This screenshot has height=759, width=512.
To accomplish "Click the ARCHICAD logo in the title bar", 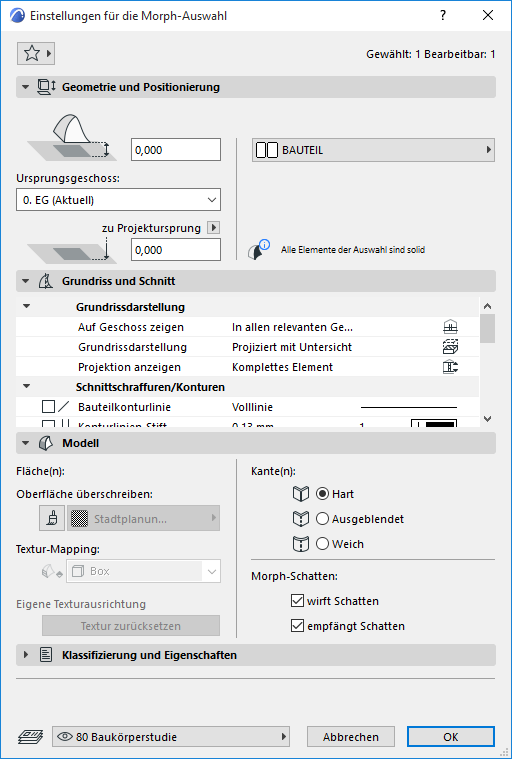I will (x=17, y=15).
